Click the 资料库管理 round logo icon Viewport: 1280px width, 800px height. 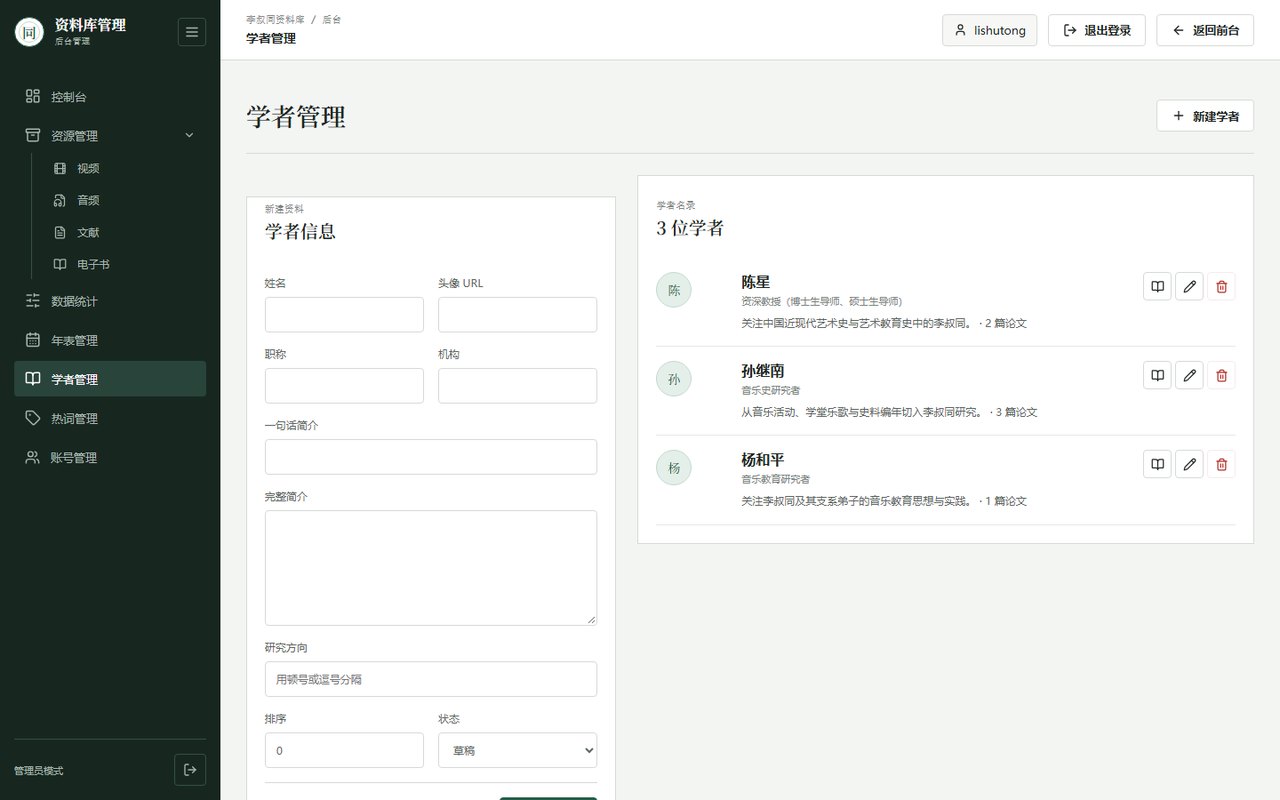30,32
